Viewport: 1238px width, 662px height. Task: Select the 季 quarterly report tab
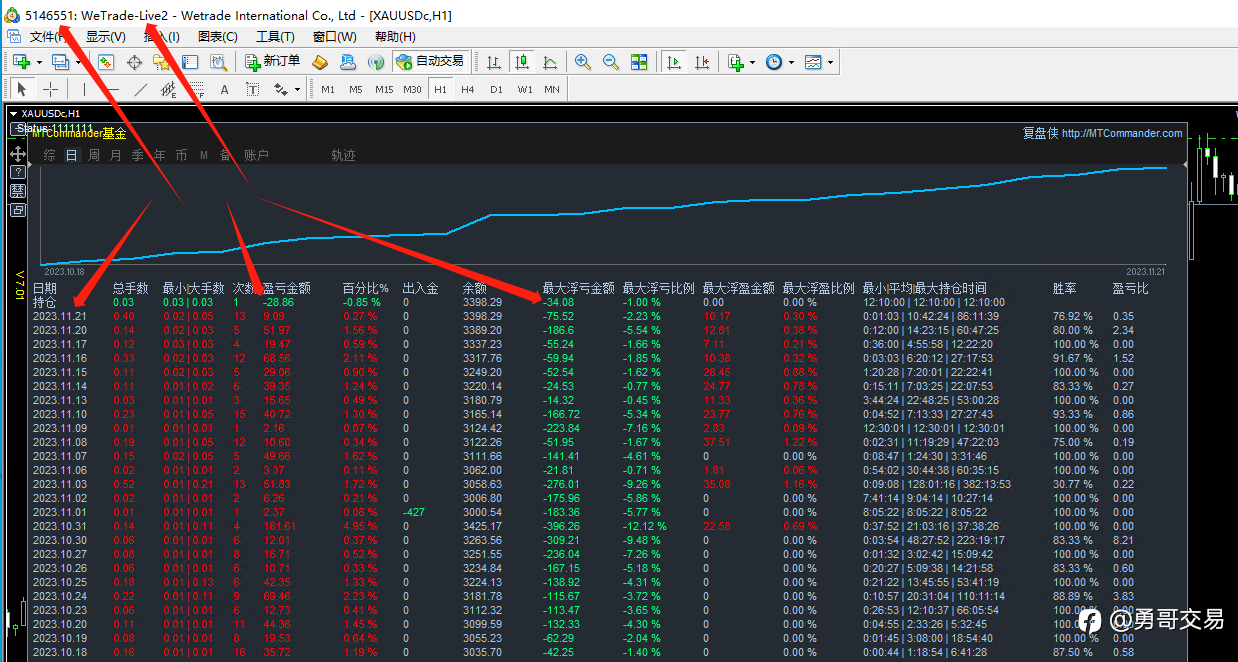coord(138,155)
